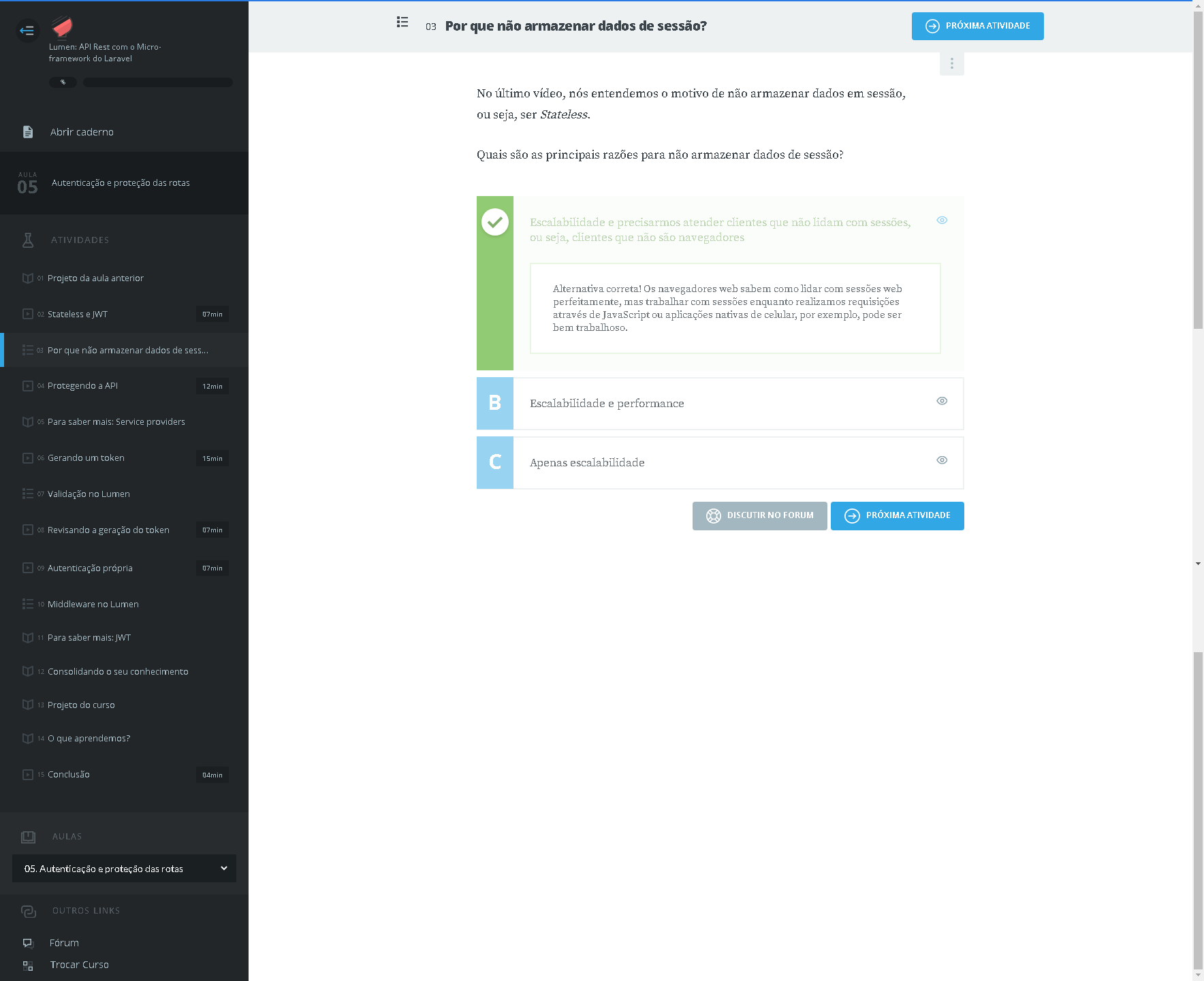Toggle eye icon for Apenas escalabilidade
The height and width of the screenshot is (981, 1204).
[x=942, y=460]
